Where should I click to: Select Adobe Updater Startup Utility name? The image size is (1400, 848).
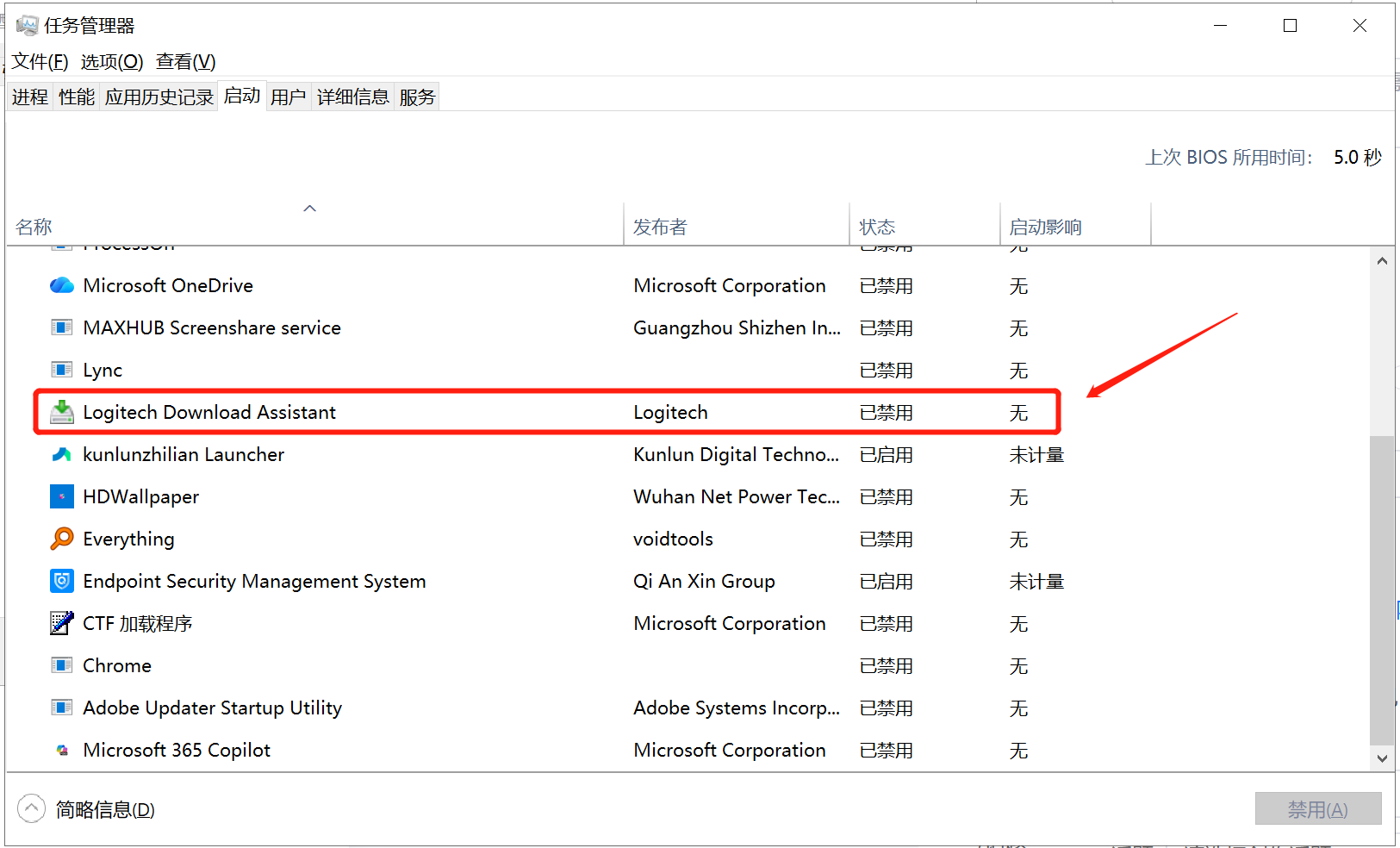[212, 708]
